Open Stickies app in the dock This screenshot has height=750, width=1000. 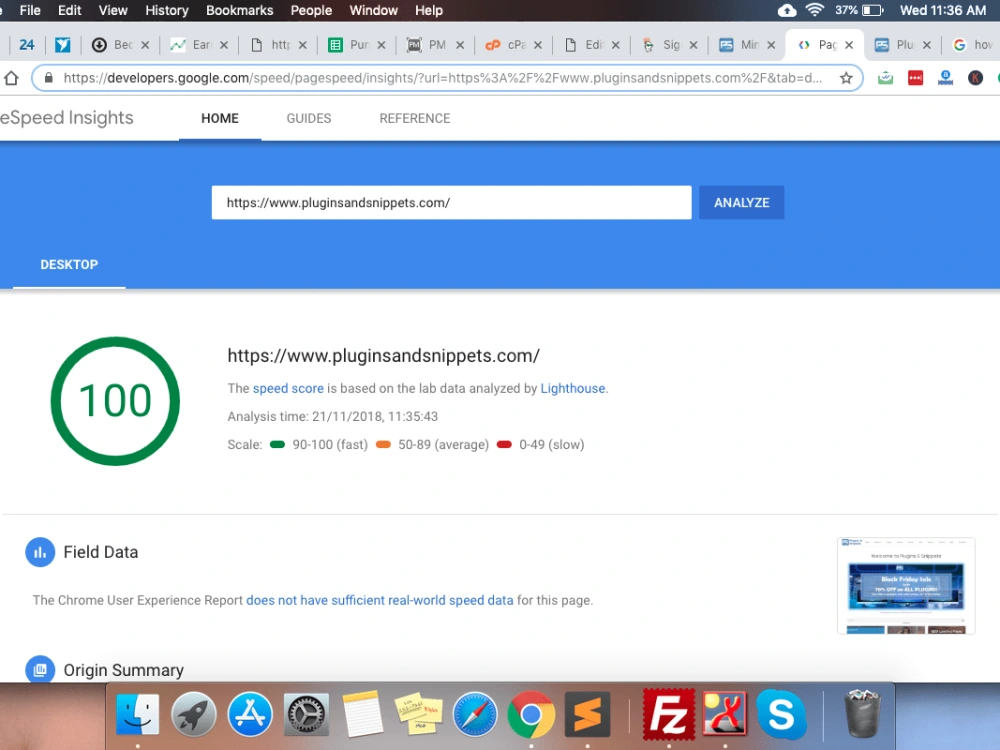[418, 714]
